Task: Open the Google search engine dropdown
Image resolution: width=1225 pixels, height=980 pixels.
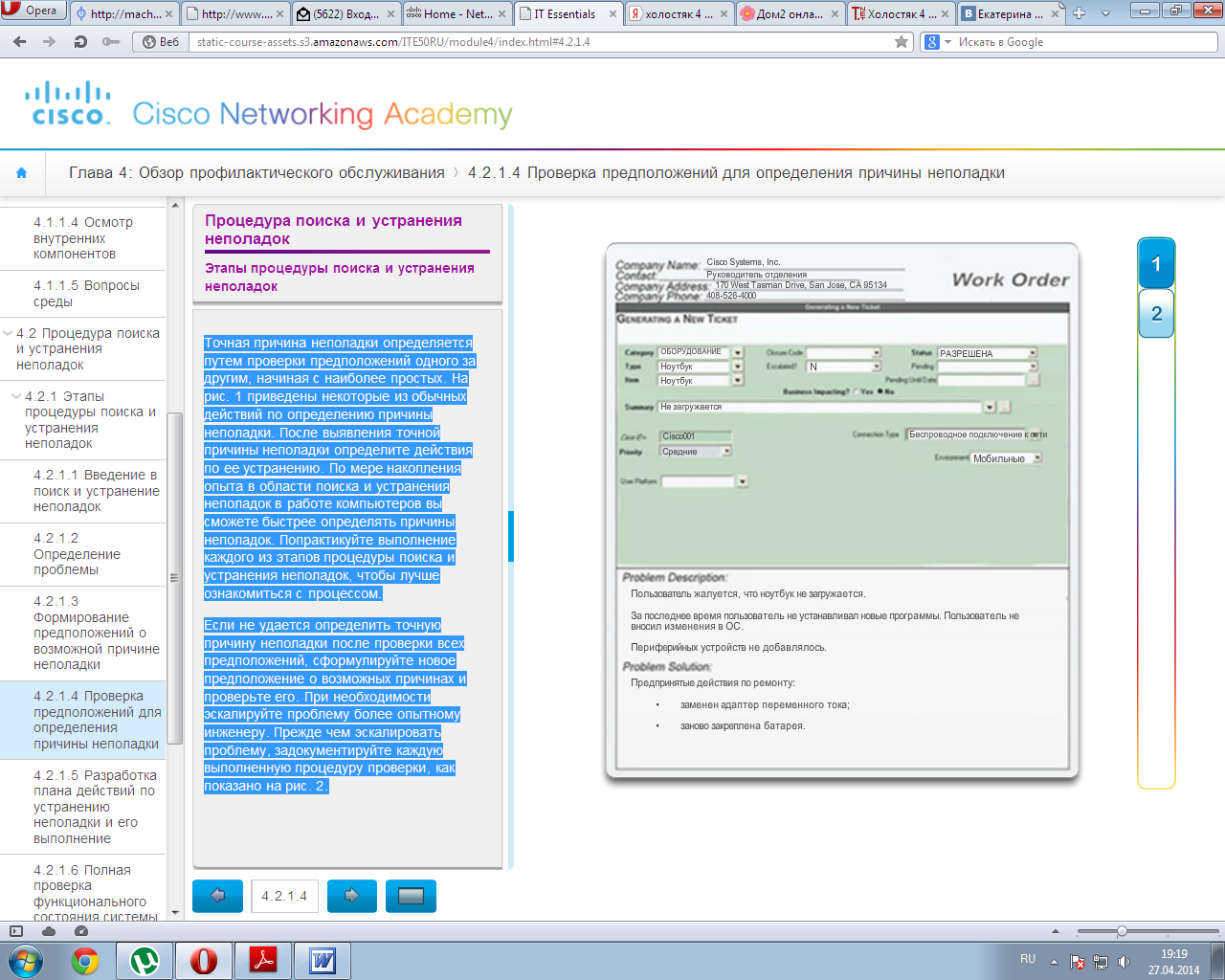Action: click(938, 42)
